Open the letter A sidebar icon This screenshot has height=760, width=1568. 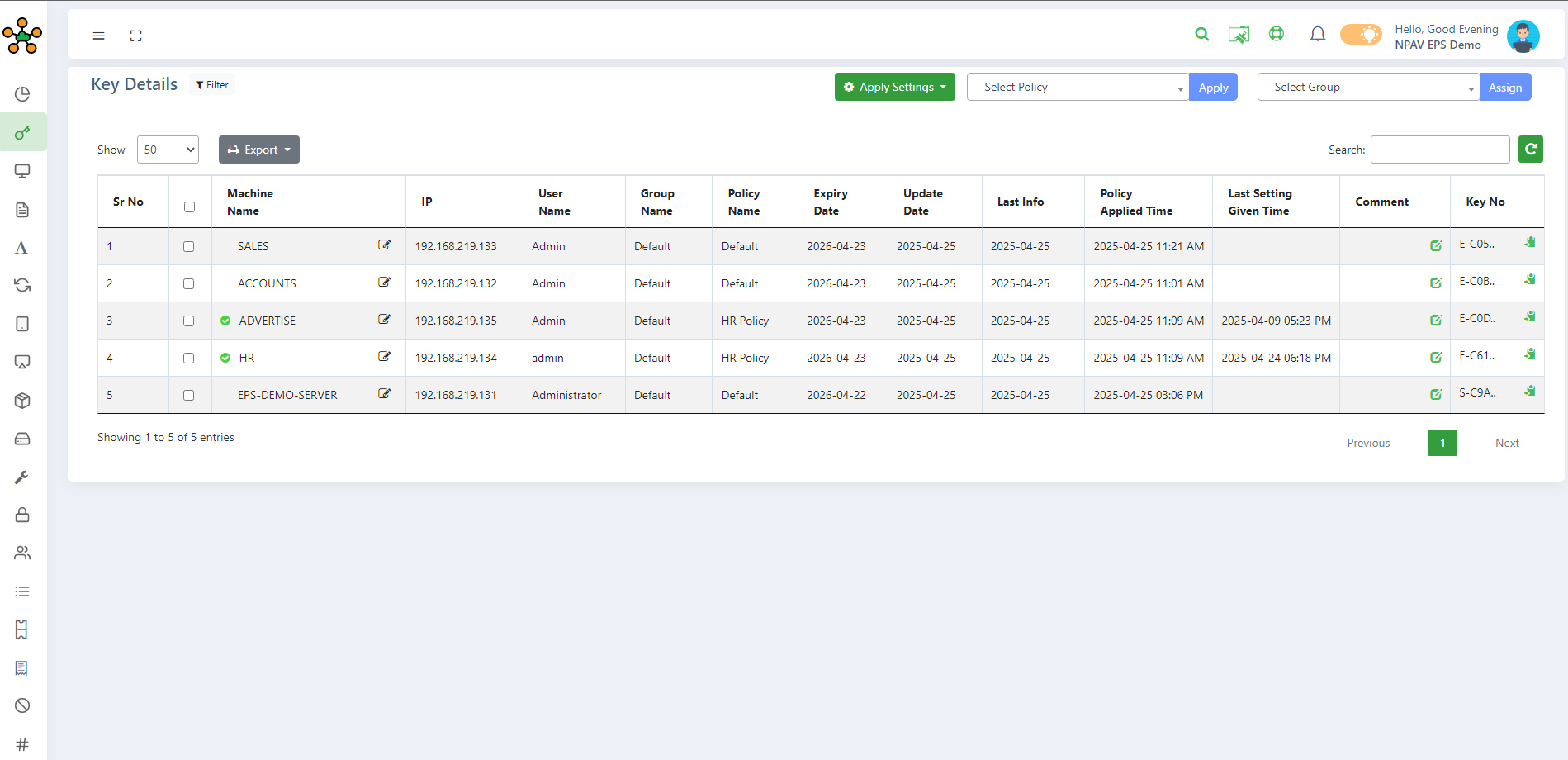click(22, 248)
